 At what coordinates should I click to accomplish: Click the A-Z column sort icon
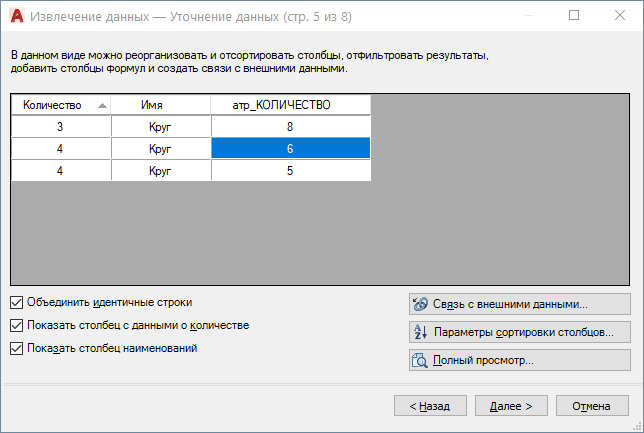click(x=420, y=332)
